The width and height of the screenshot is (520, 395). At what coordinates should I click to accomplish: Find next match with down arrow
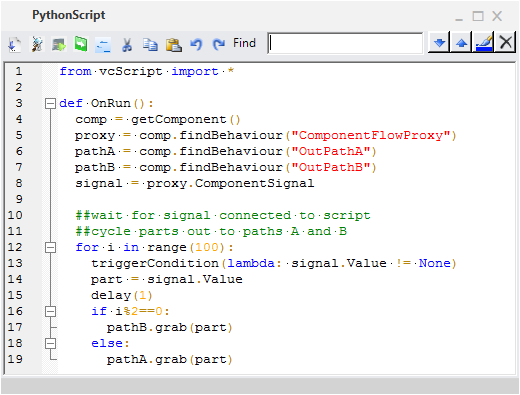coord(439,43)
